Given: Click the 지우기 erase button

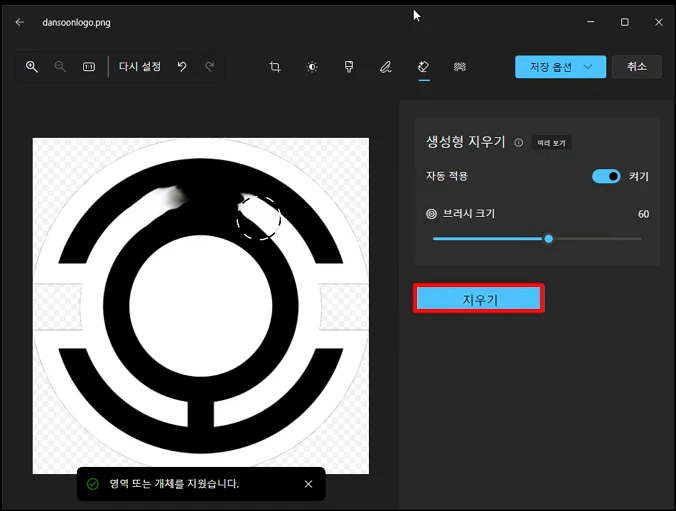Looking at the screenshot, I should (x=479, y=298).
